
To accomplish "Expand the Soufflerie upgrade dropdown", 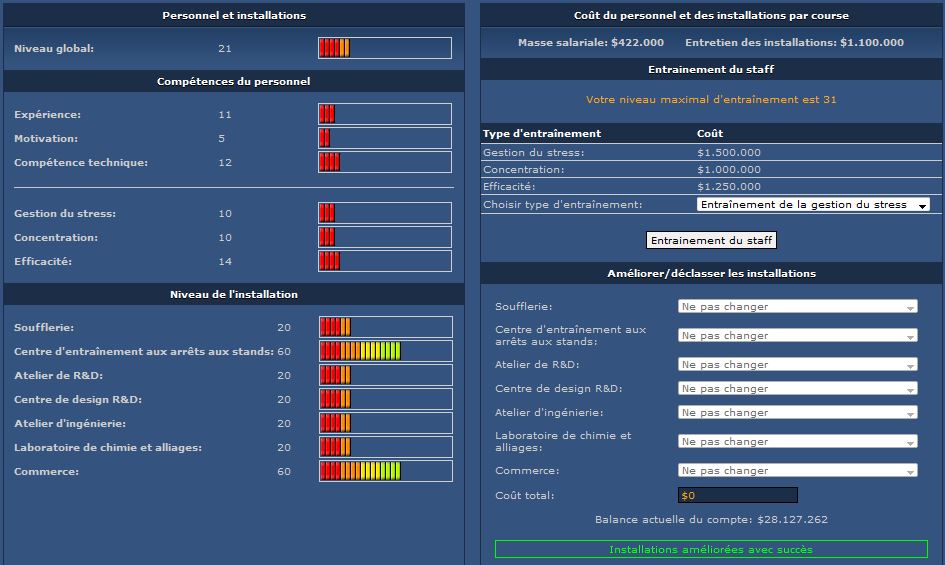I will (797, 306).
